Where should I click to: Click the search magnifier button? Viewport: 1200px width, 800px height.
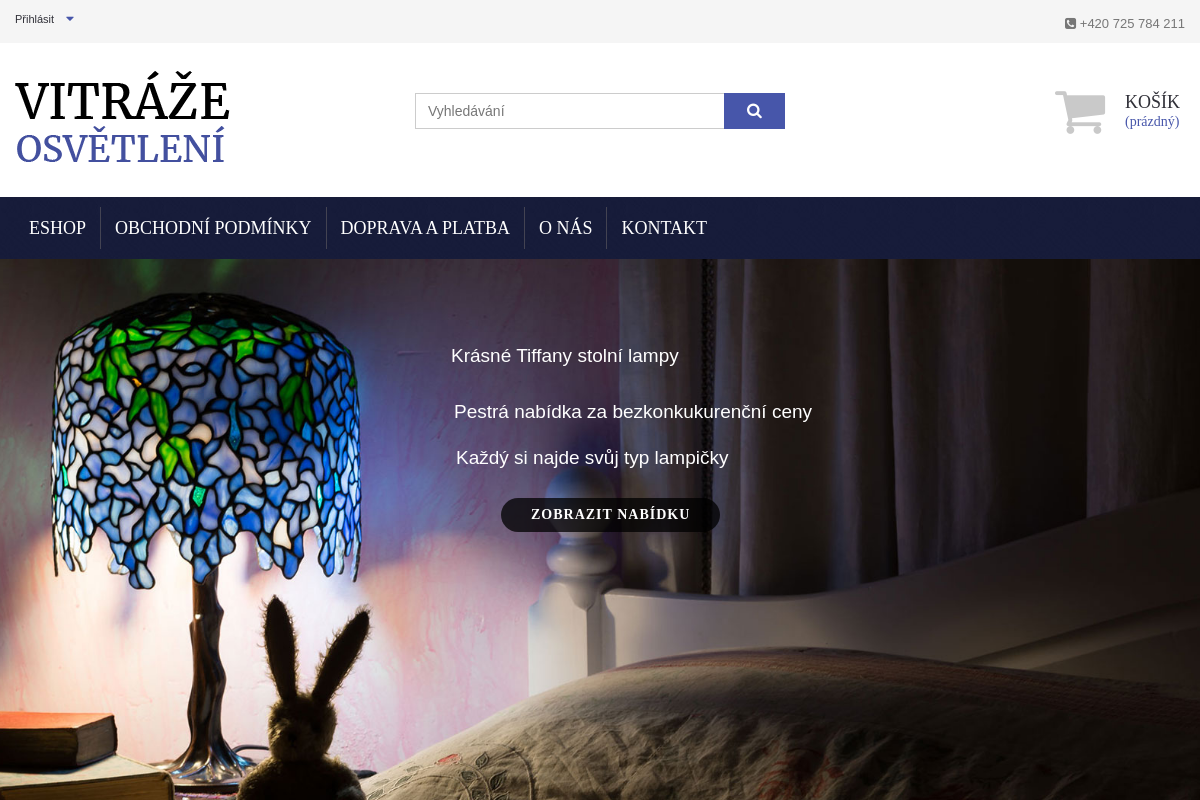click(x=754, y=111)
